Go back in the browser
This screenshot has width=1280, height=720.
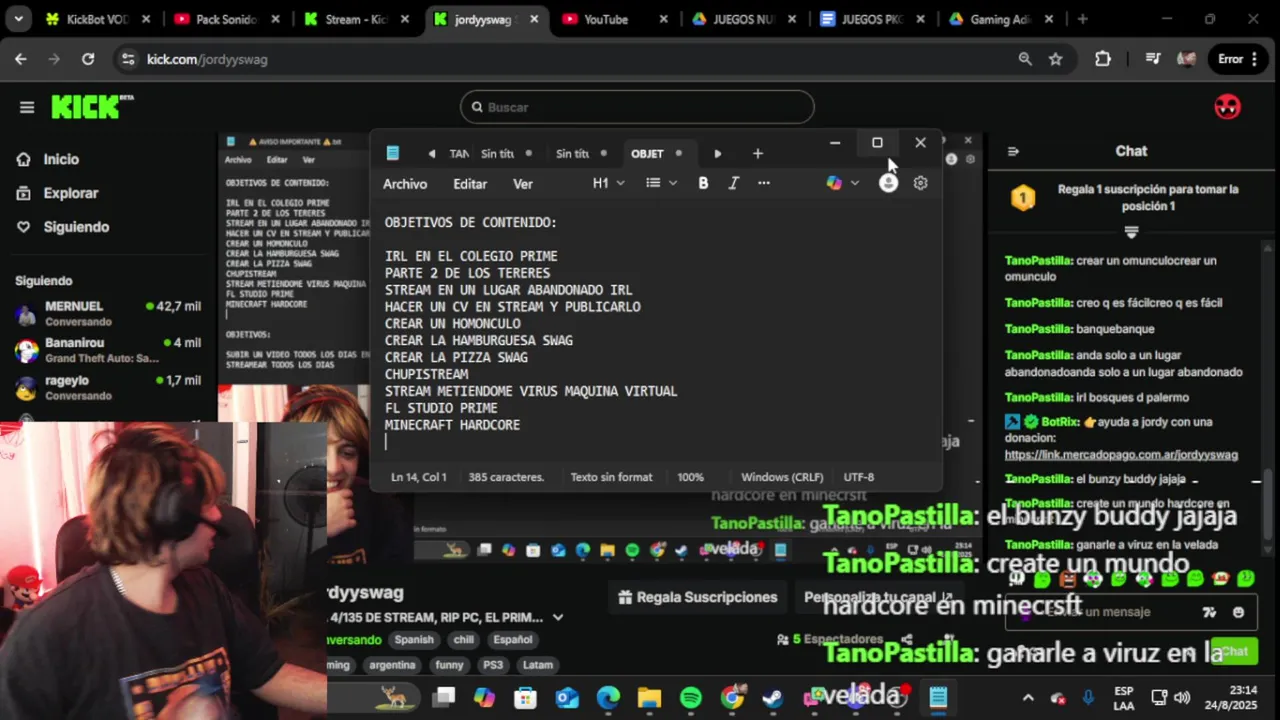[21, 59]
